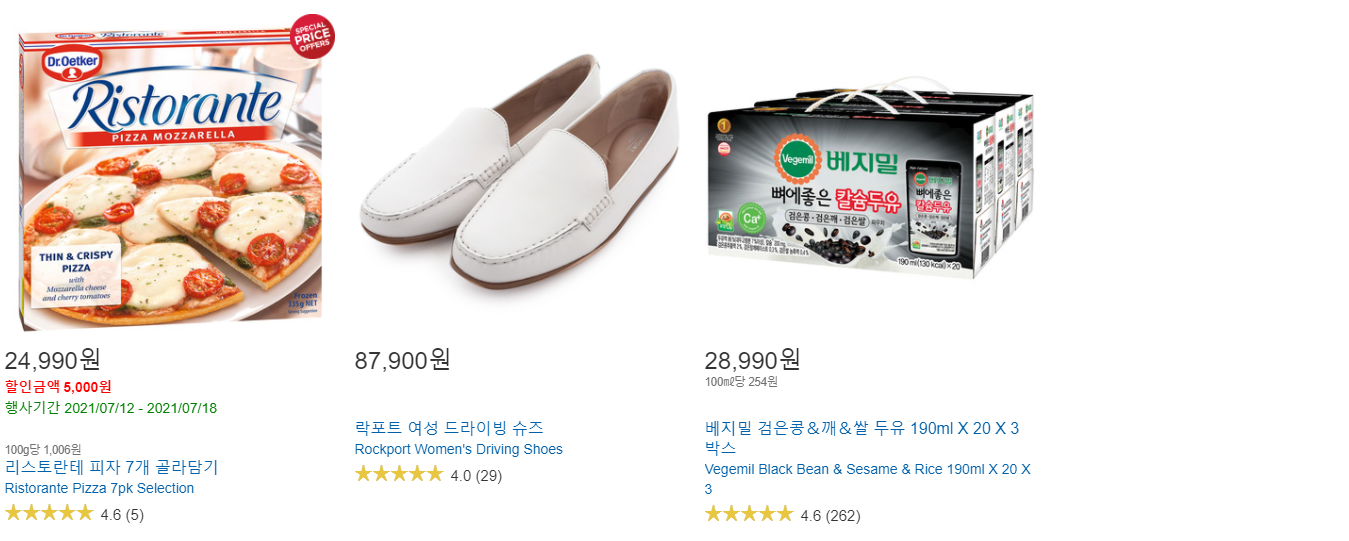Image resolution: width=1349 pixels, height=541 pixels.
Task: Click the Korean title 리스토란테 피자 7개 골라담기
Action: 111,467
